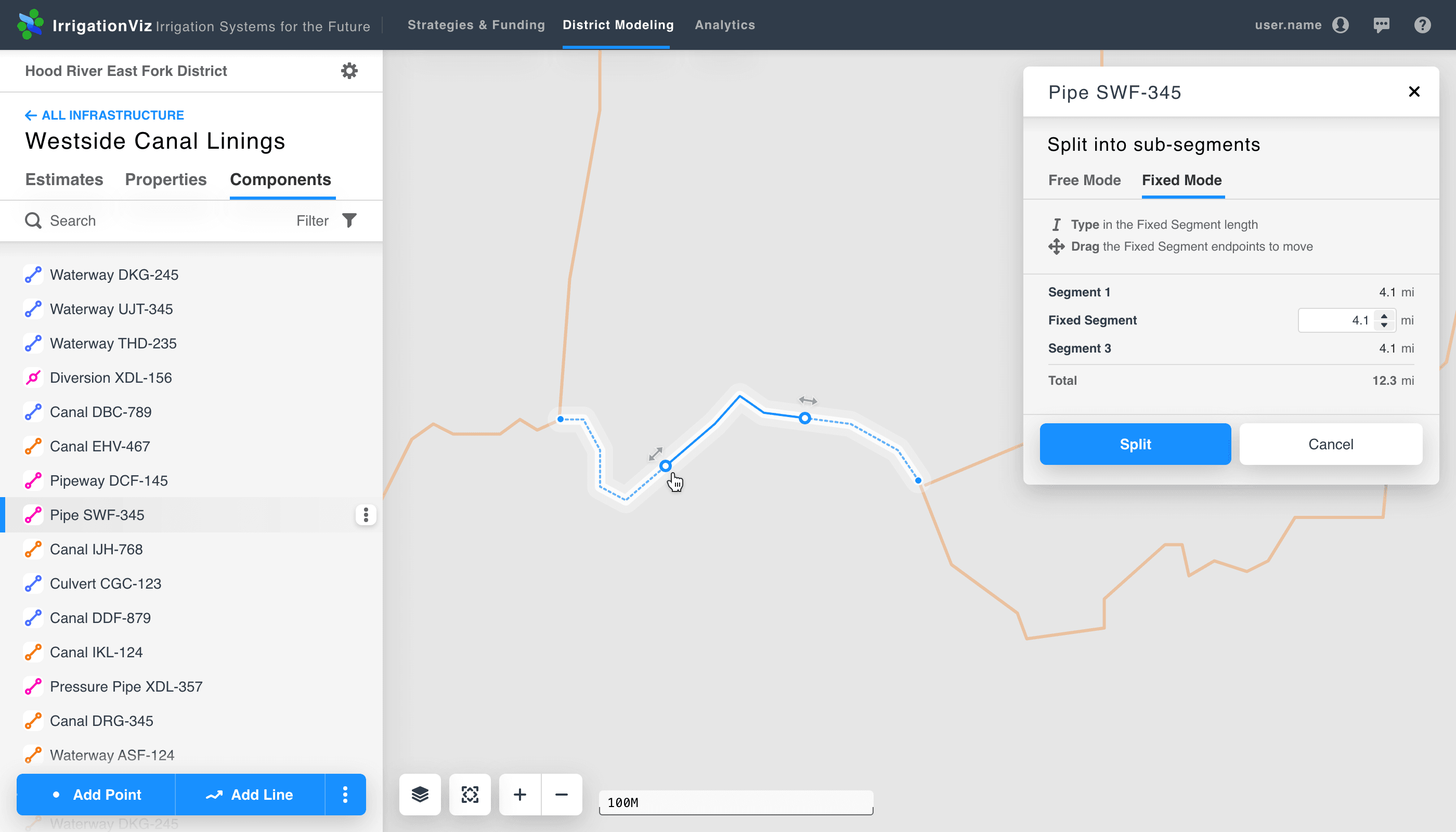Viewport: 1456px width, 832px height.
Task: Click Diversion XDL-156 pink icon
Action: tap(33, 378)
